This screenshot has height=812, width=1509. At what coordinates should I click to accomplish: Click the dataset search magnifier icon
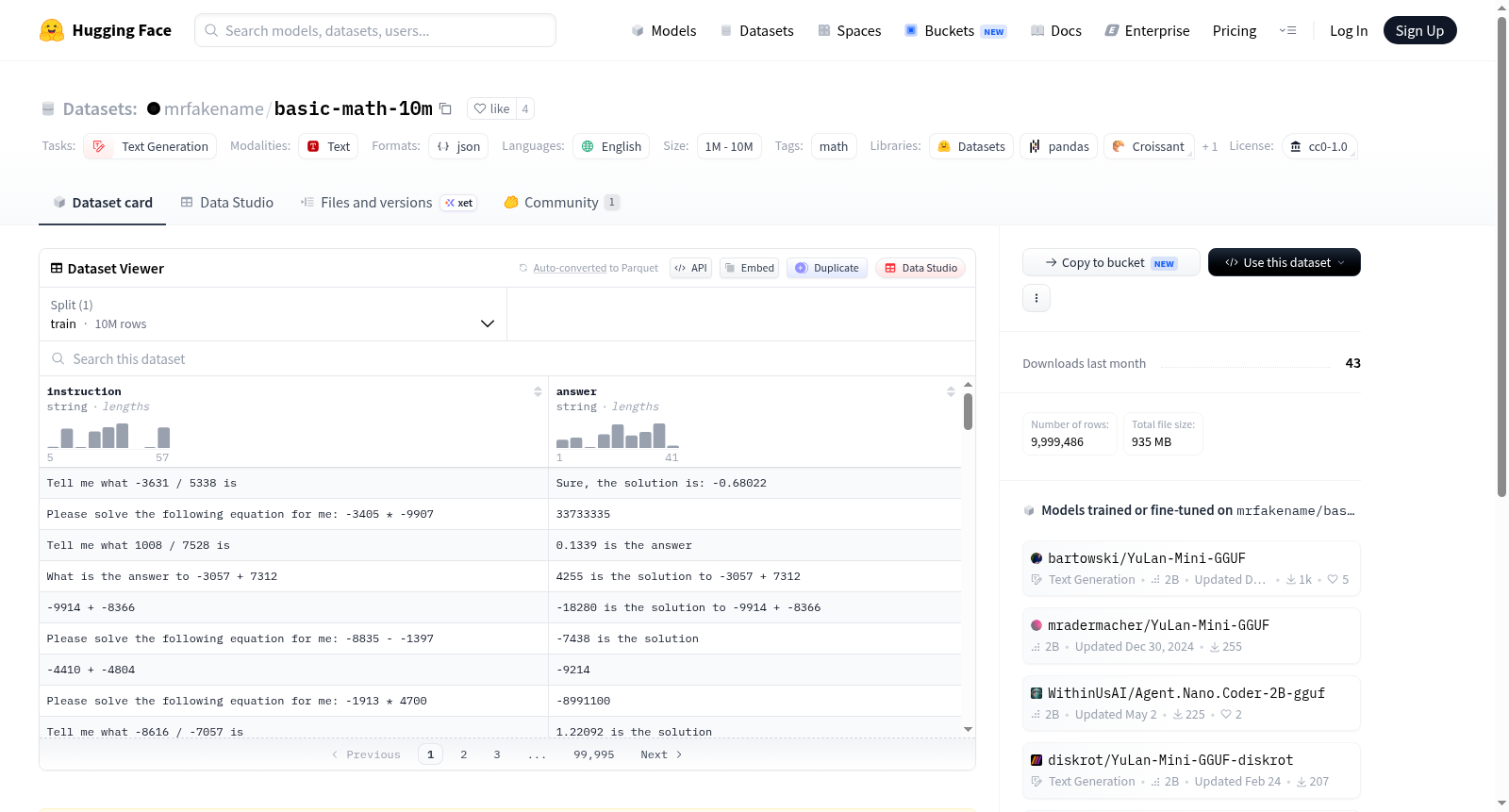click(x=58, y=358)
